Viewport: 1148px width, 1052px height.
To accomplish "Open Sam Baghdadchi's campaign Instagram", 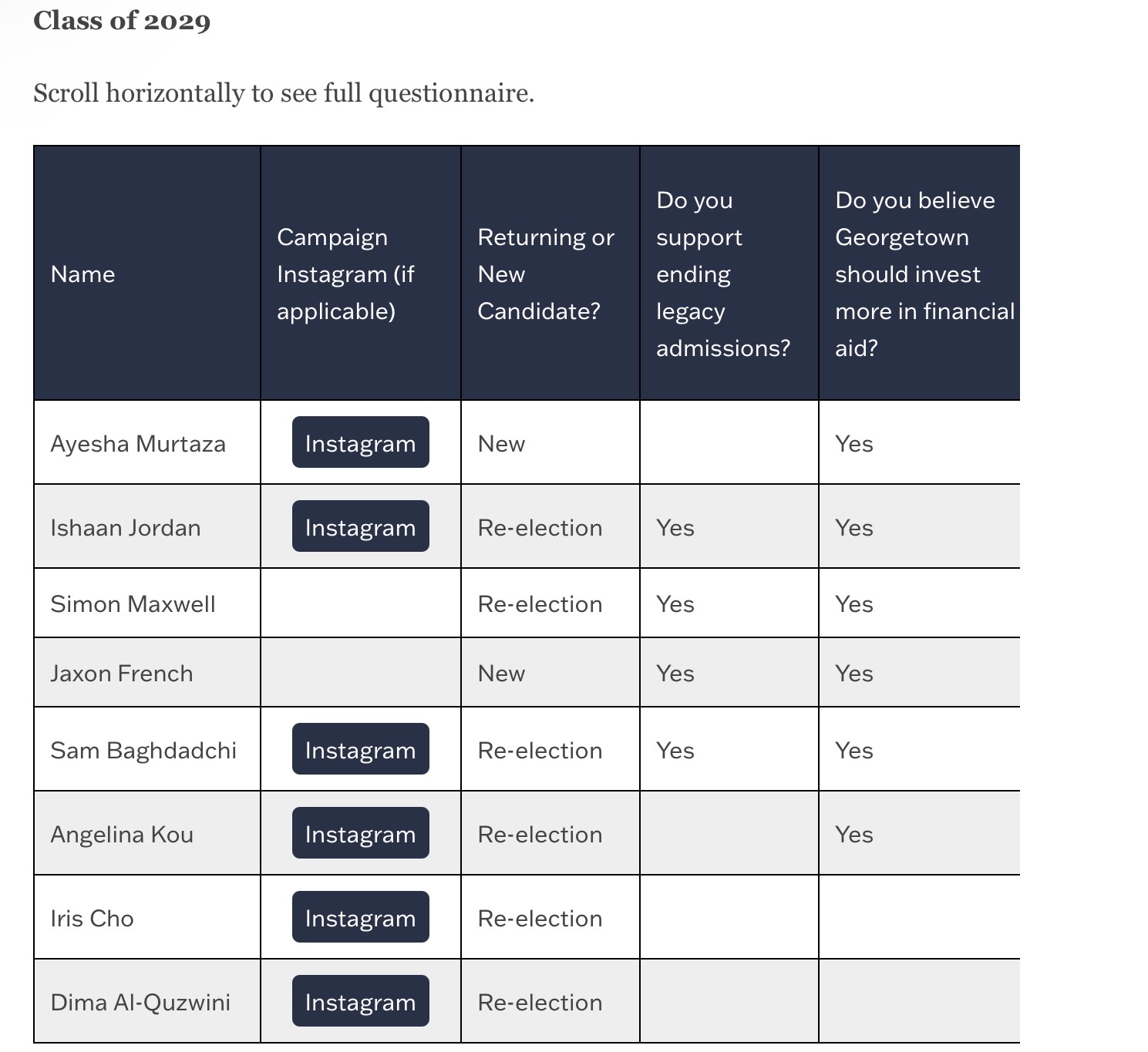I will click(360, 749).
